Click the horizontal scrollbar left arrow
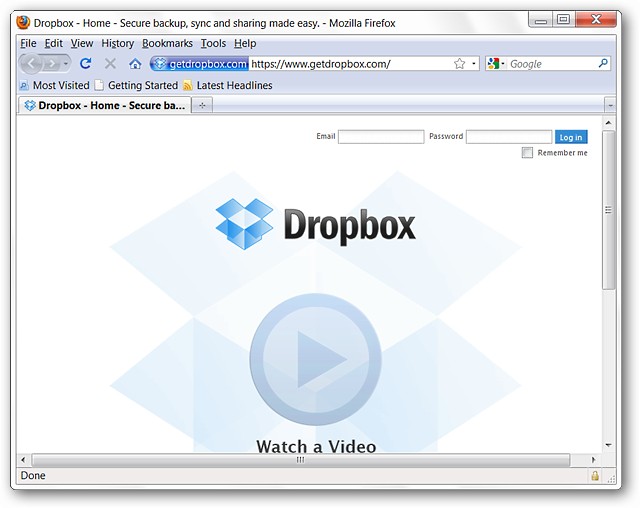Viewport: 640px width, 508px height. tap(23, 460)
